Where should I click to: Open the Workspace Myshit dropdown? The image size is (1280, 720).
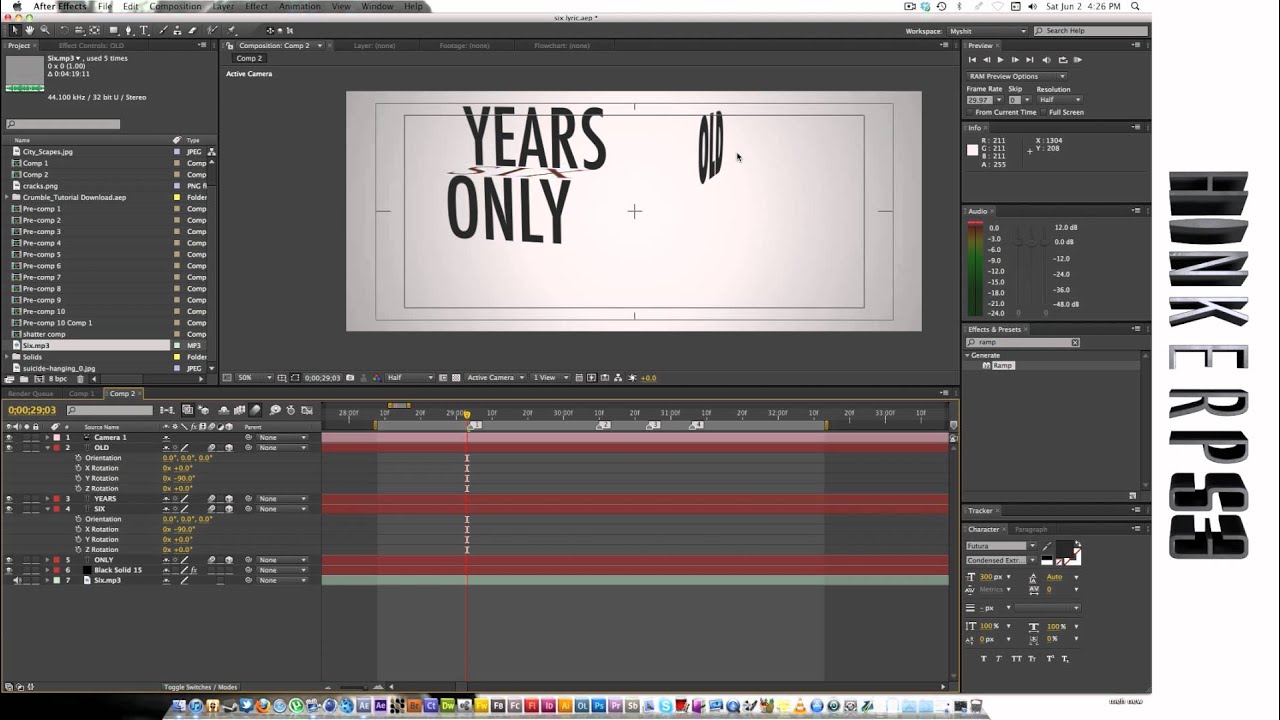point(987,31)
